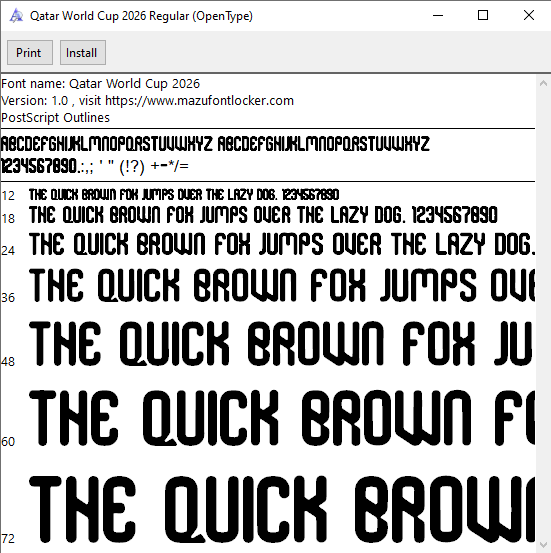
Task: Click the size label 18
Action: (8, 219)
